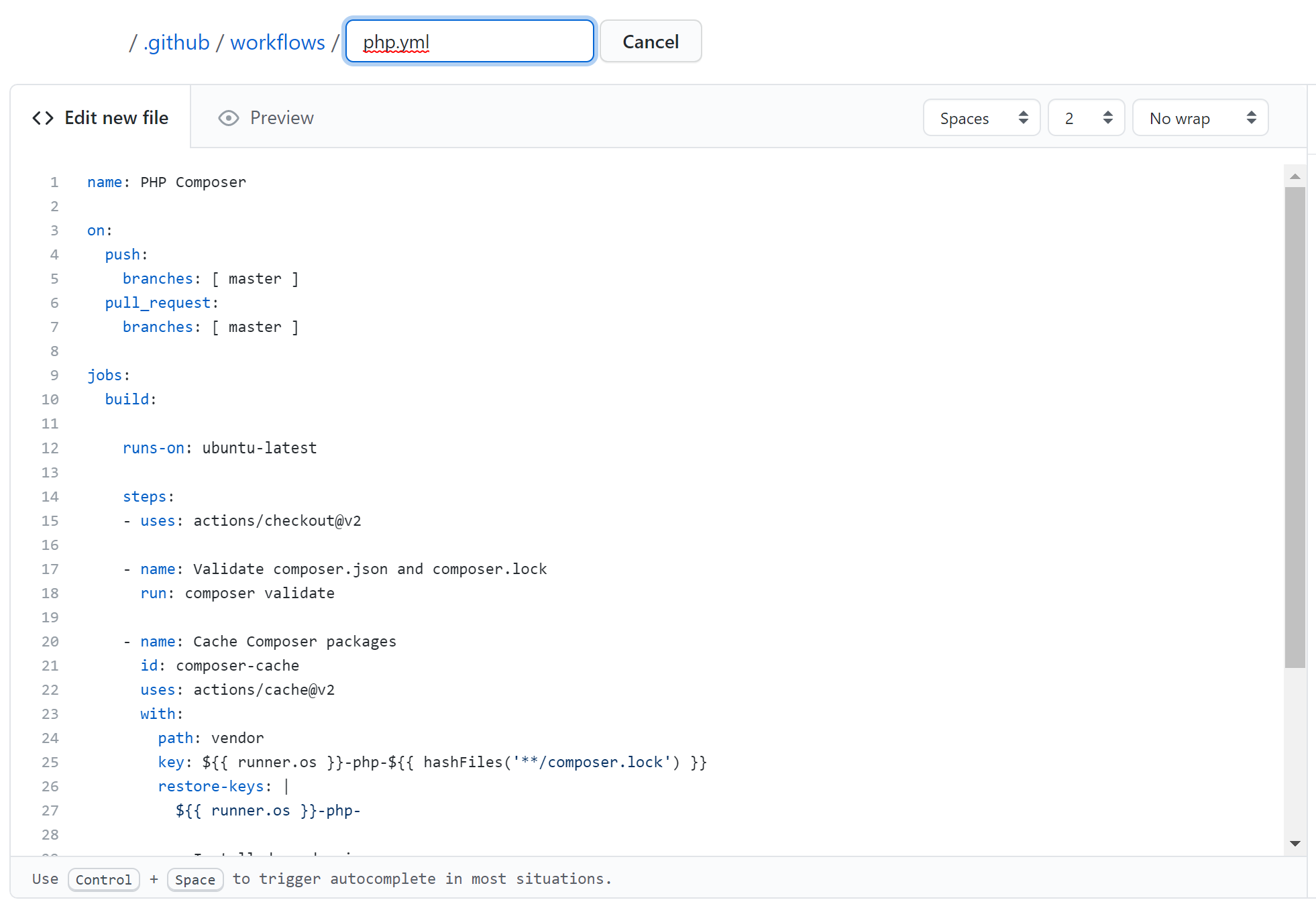Click the eye icon beside Preview
Image resolution: width=1316 pixels, height=900 pixels.
pos(228,118)
